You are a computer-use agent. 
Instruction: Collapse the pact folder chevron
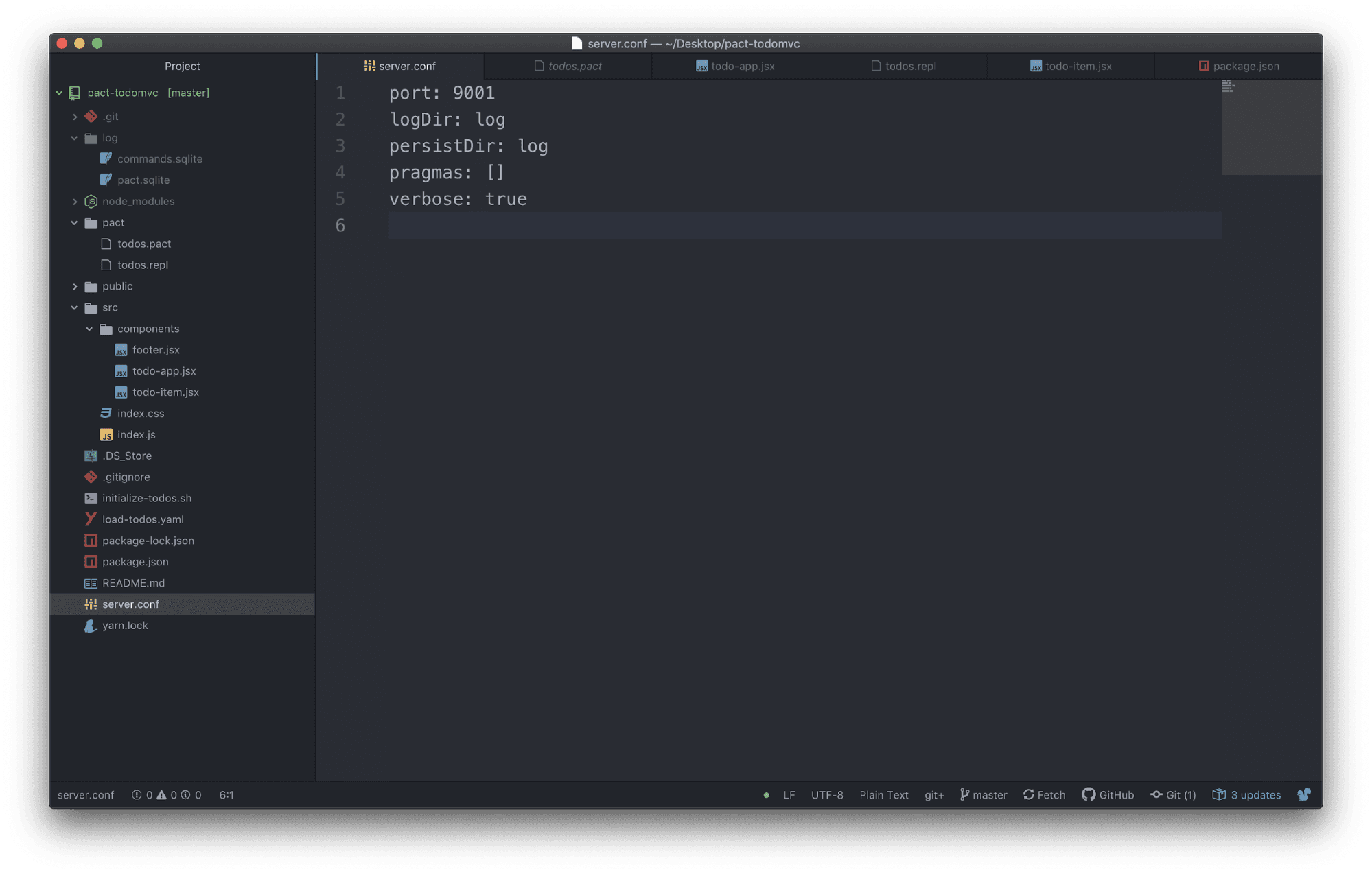(75, 223)
